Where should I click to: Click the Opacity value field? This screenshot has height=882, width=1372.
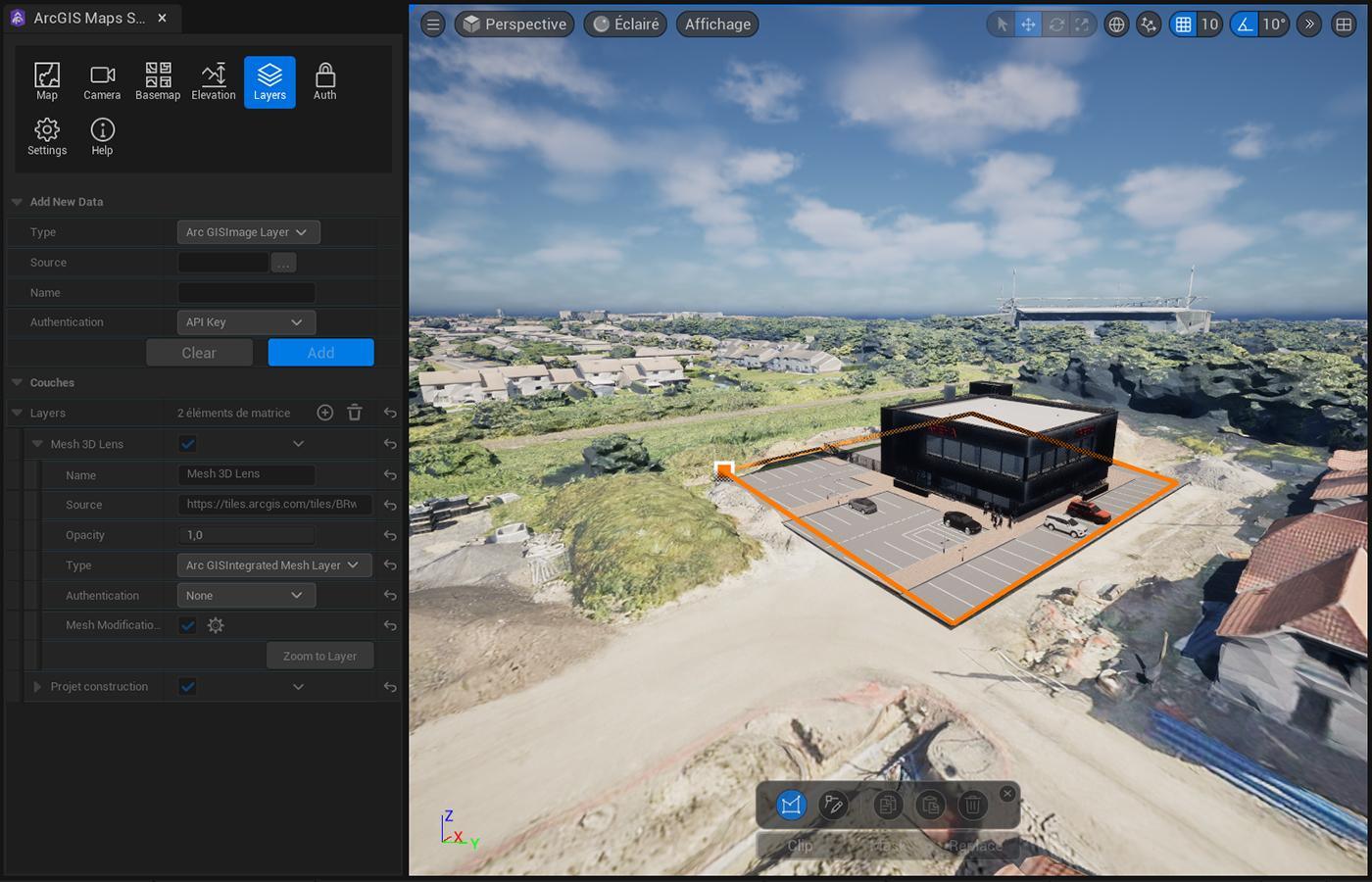tap(246, 535)
